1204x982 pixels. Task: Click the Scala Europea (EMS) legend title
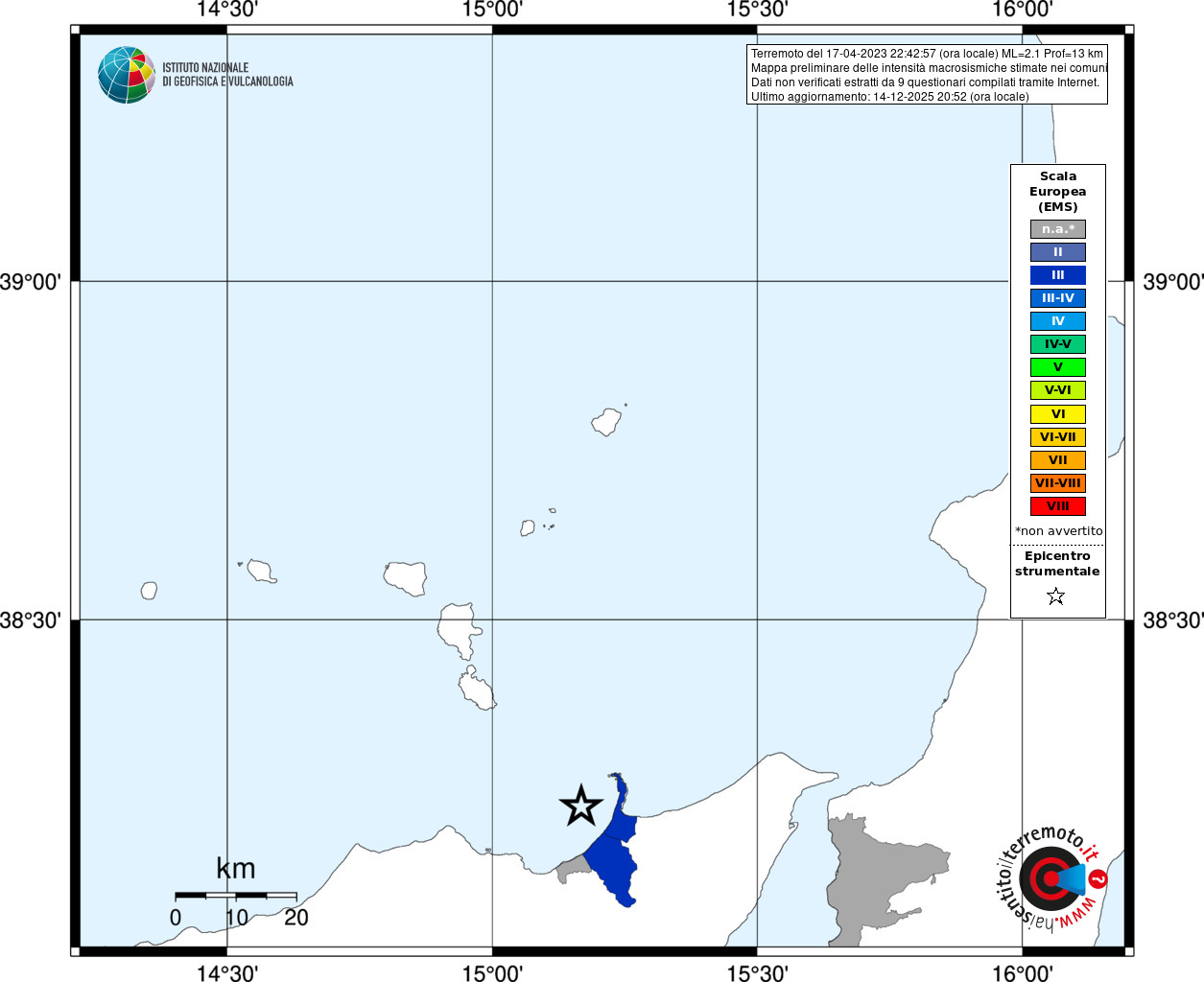1058,192
